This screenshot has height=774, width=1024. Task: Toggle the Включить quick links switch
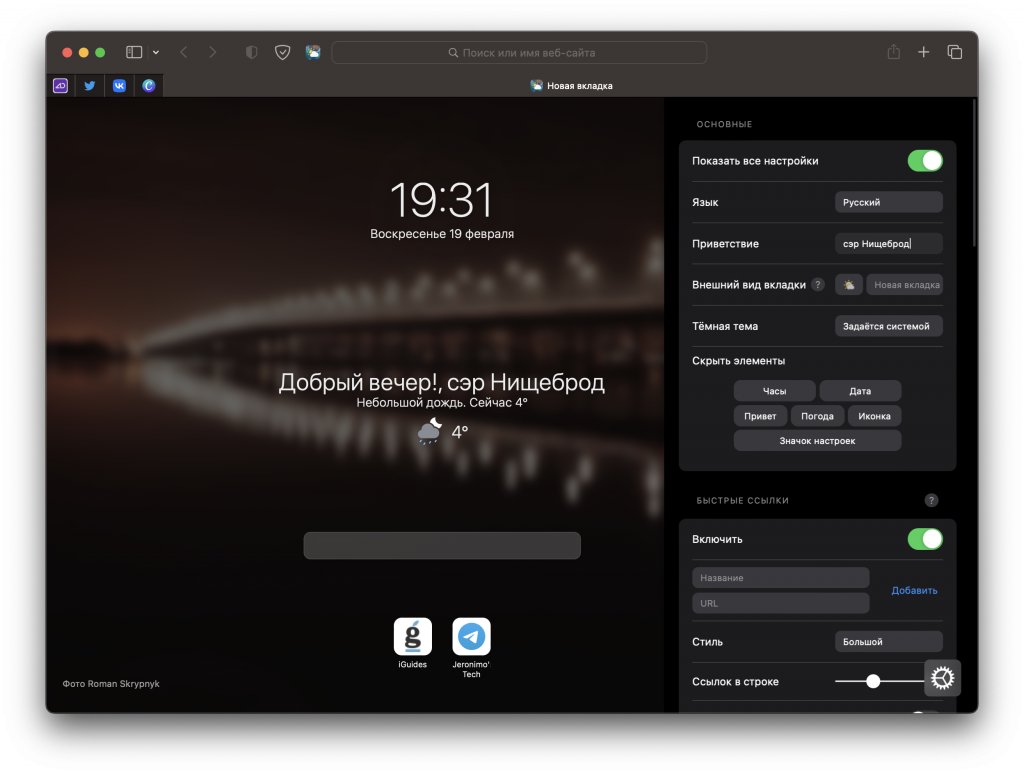pos(925,539)
